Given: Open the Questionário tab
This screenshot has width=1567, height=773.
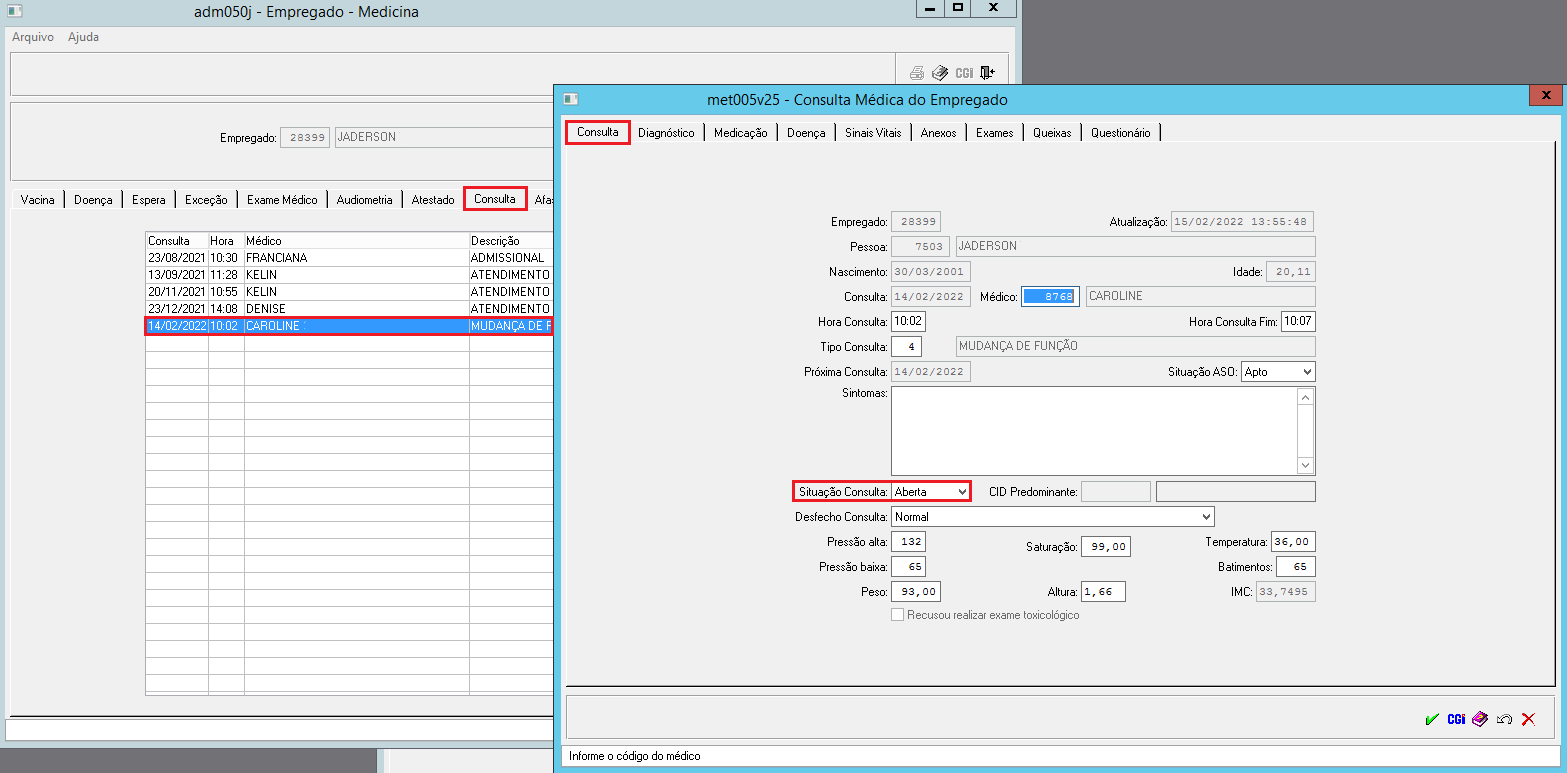Looking at the screenshot, I should pyautogui.click(x=1120, y=132).
